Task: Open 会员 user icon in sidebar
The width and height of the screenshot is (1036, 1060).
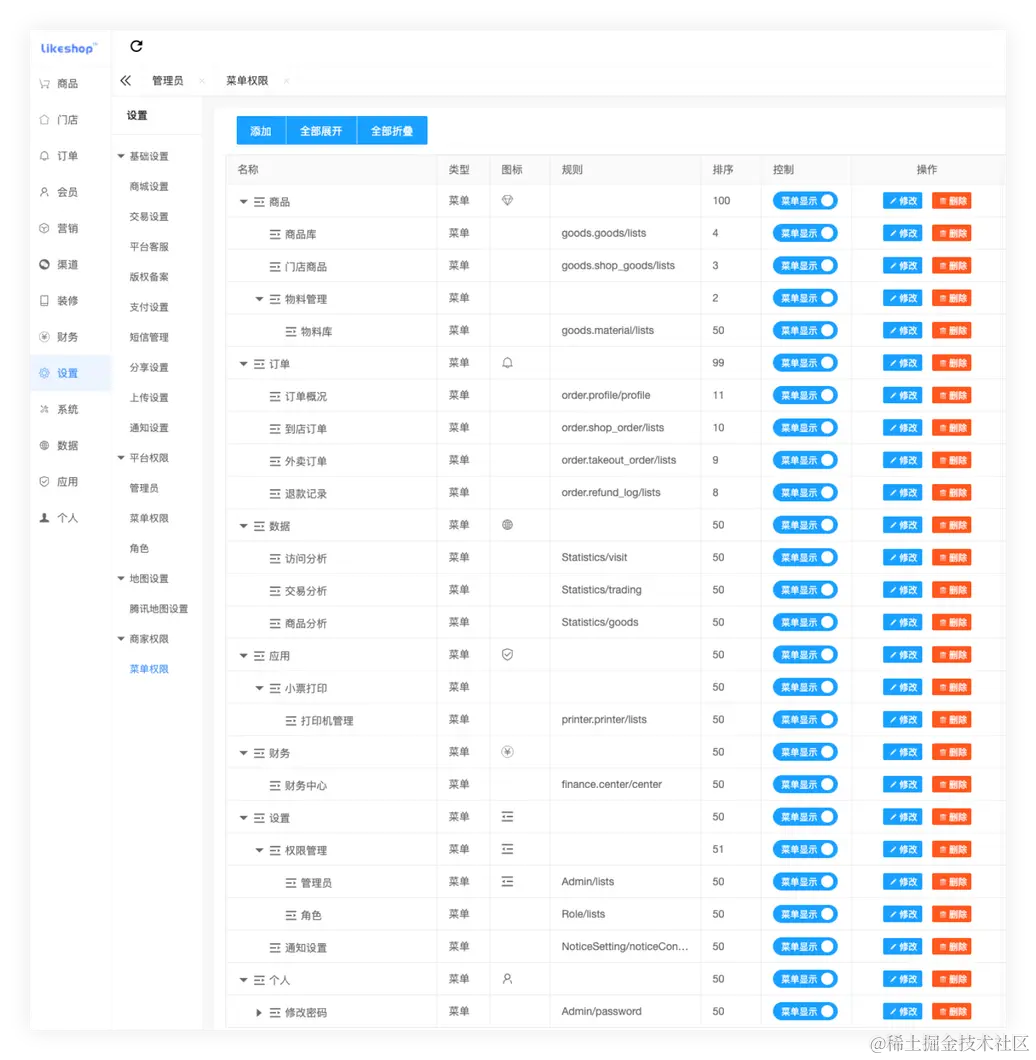Action: pos(45,192)
